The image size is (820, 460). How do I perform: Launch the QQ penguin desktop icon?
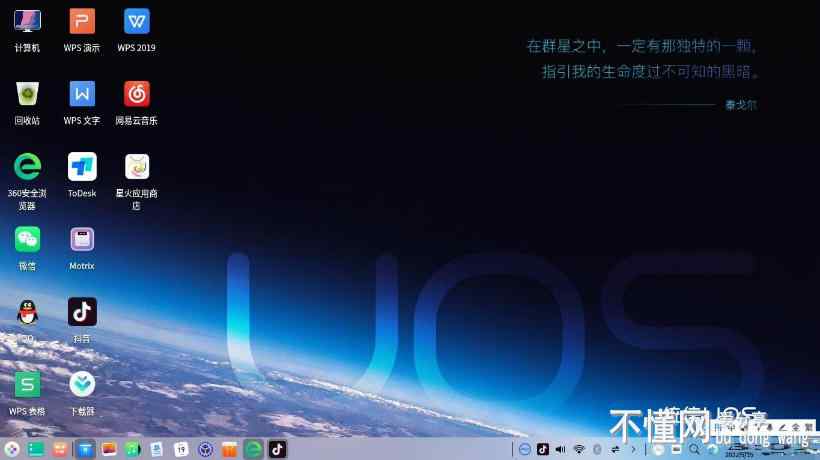pyautogui.click(x=27, y=313)
